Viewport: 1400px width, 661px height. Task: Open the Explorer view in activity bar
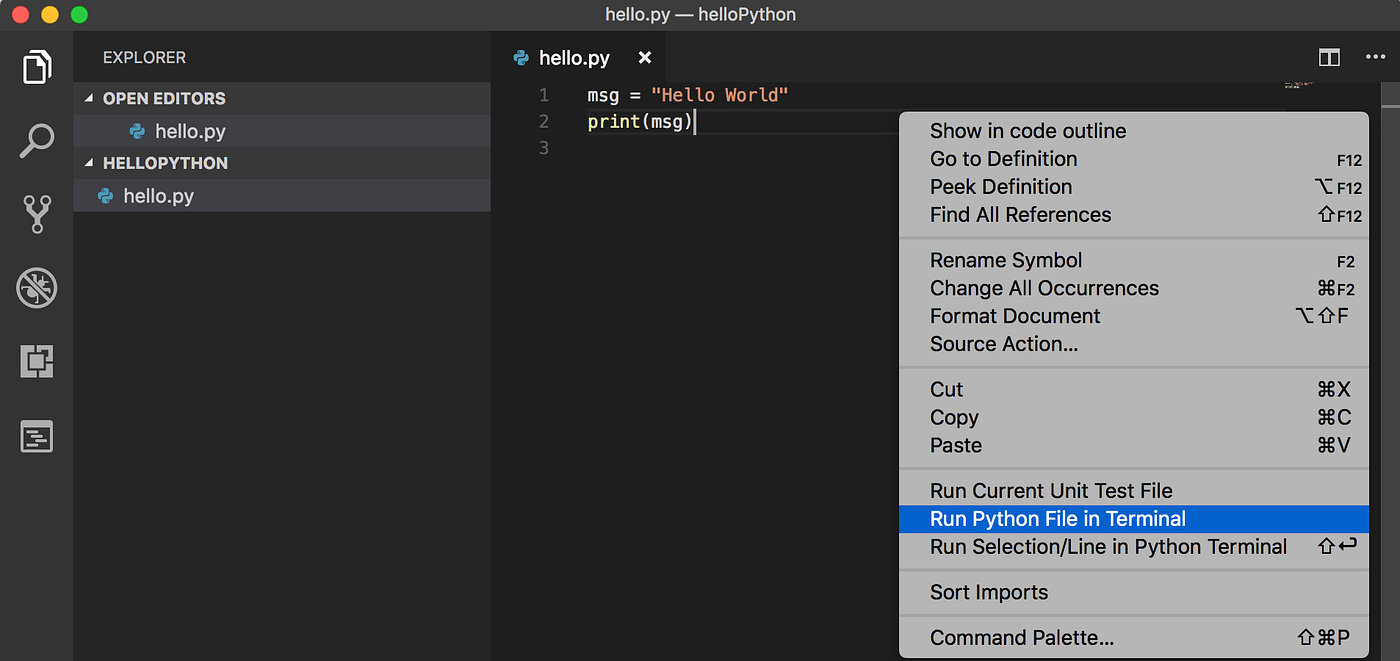pos(37,67)
